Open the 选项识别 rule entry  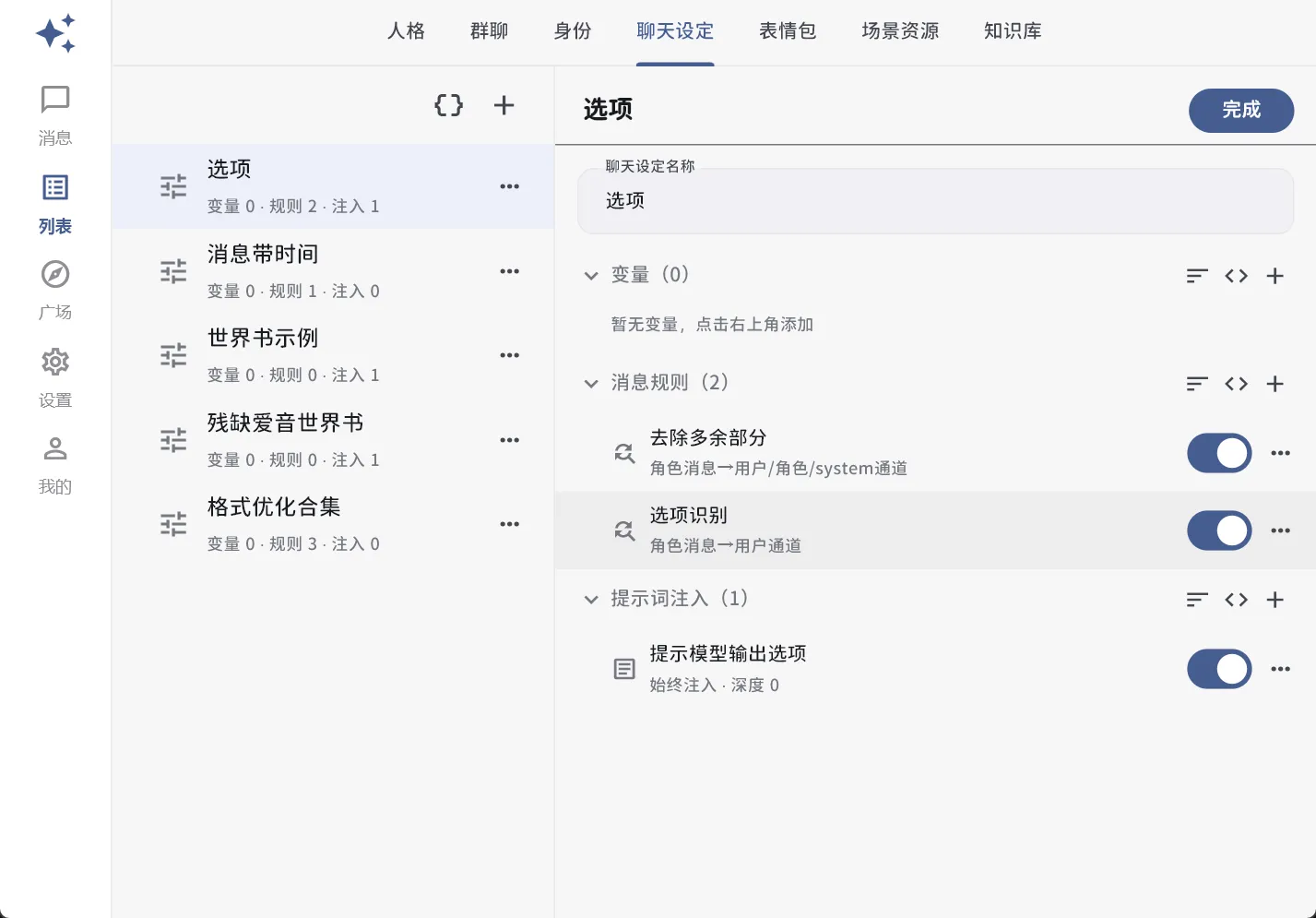(935, 531)
